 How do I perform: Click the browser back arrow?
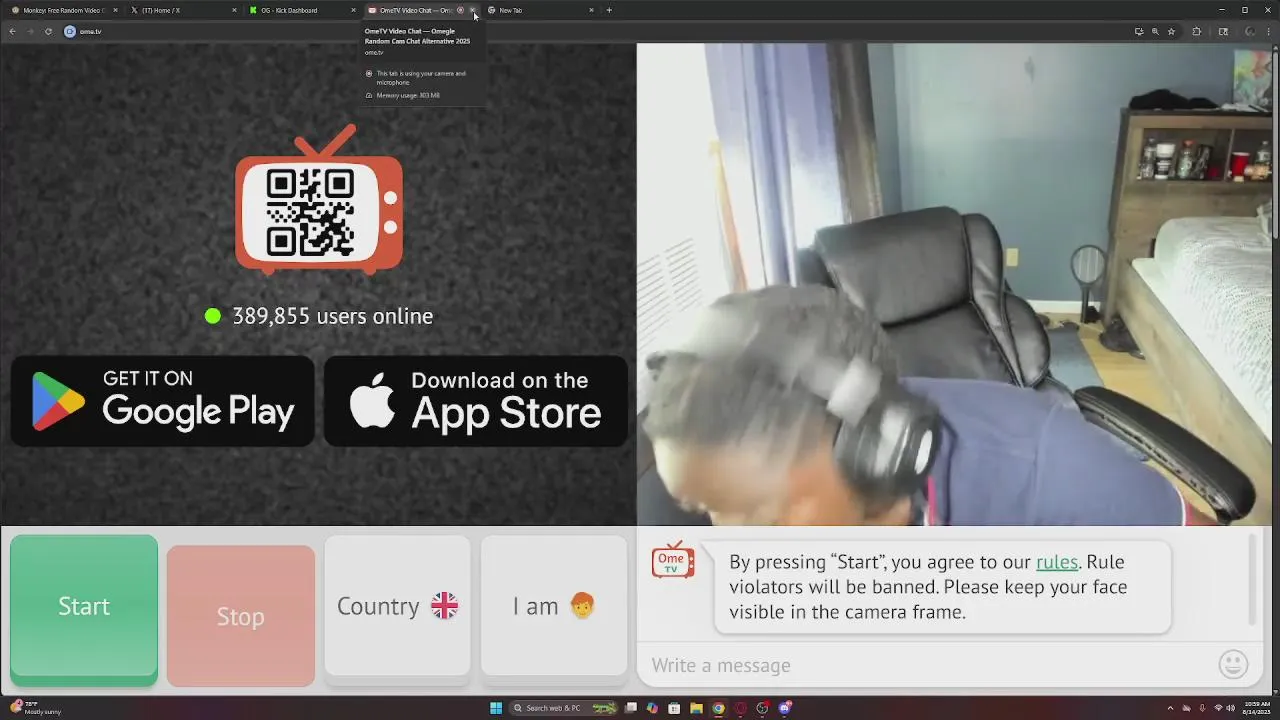click(12, 31)
